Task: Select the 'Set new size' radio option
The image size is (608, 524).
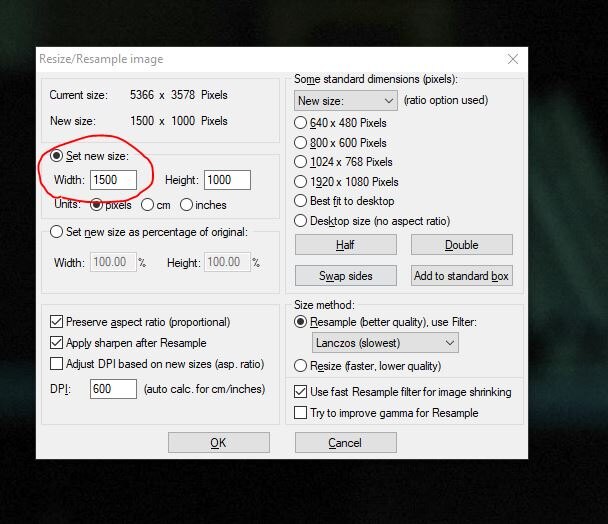Action: click(57, 158)
